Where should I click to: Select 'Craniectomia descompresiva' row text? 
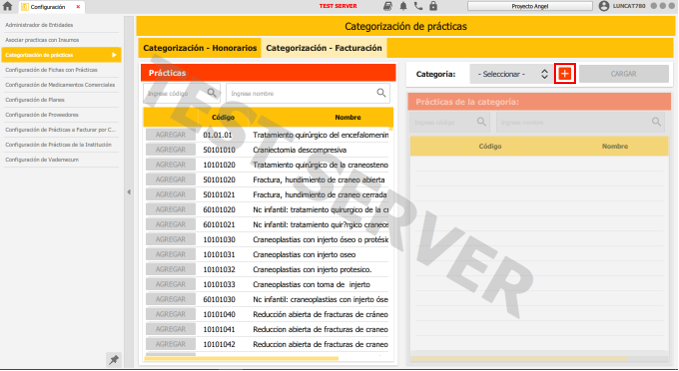click(300, 150)
